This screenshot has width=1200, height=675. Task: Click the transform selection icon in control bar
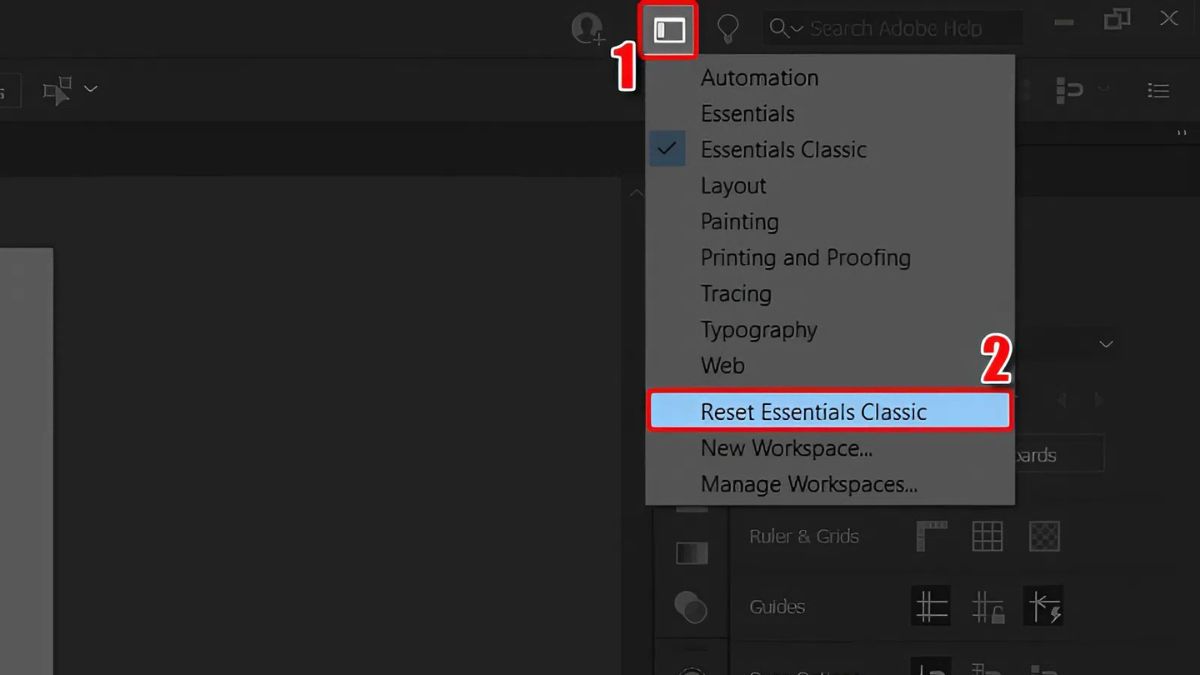58,91
